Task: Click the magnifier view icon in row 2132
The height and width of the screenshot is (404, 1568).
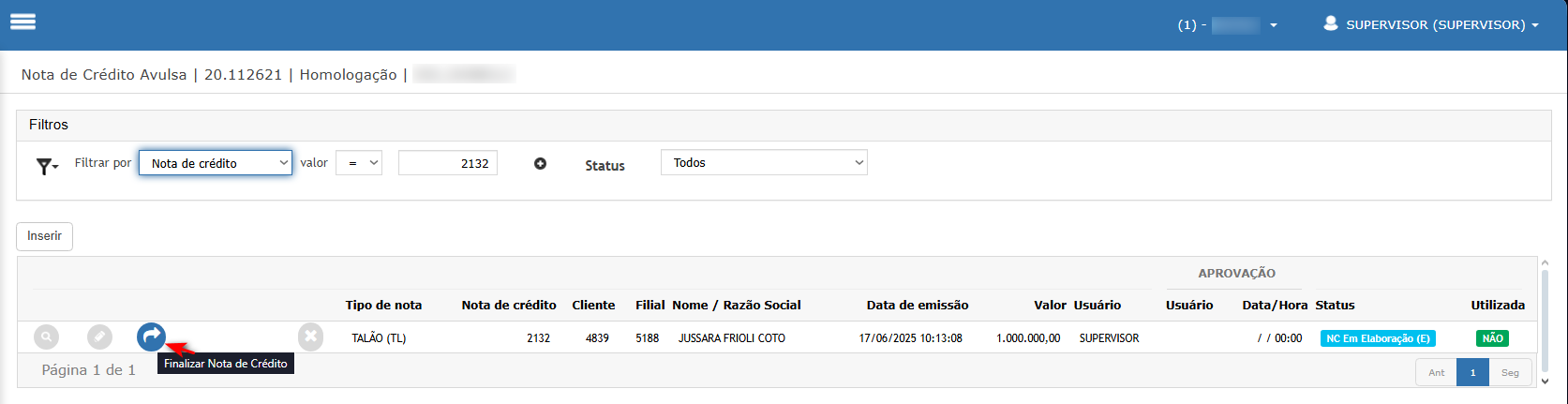Action: 46,337
